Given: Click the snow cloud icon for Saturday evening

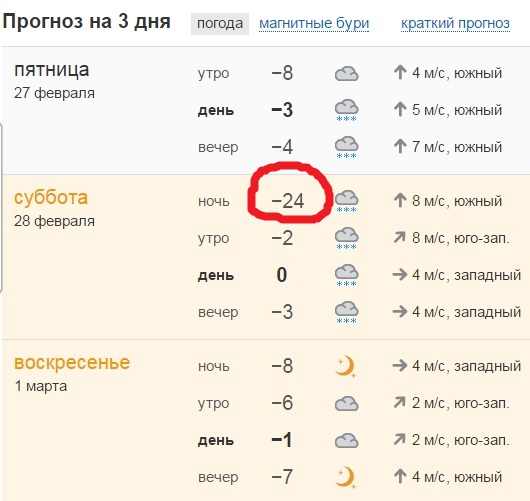Looking at the screenshot, I should coord(346,312).
